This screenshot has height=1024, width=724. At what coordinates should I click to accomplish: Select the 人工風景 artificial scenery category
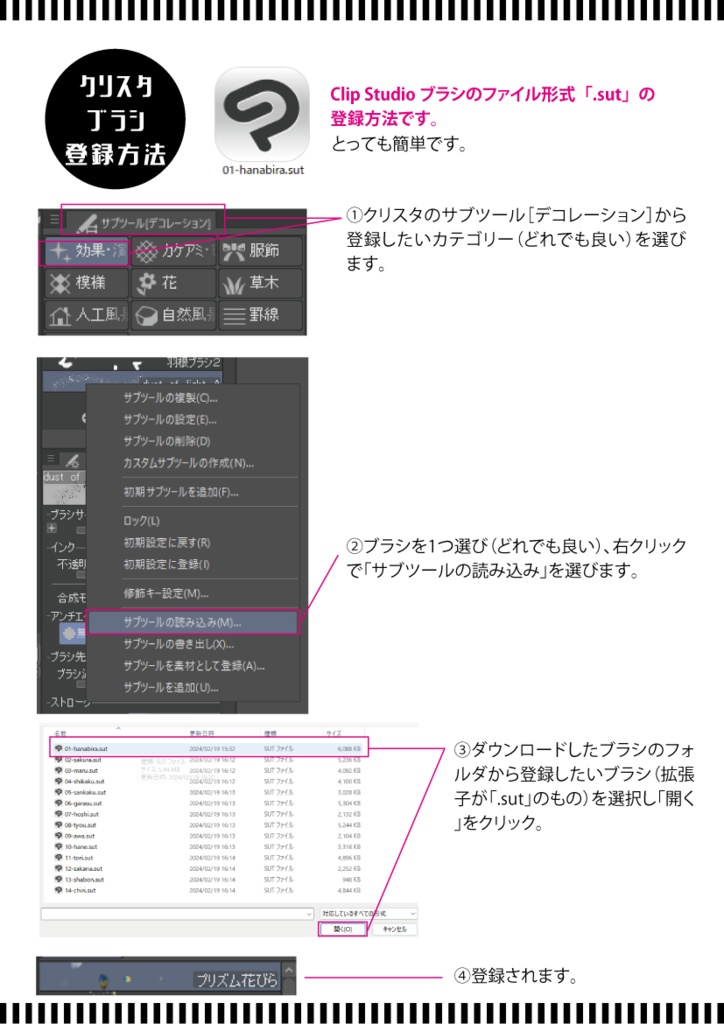[x=87, y=315]
